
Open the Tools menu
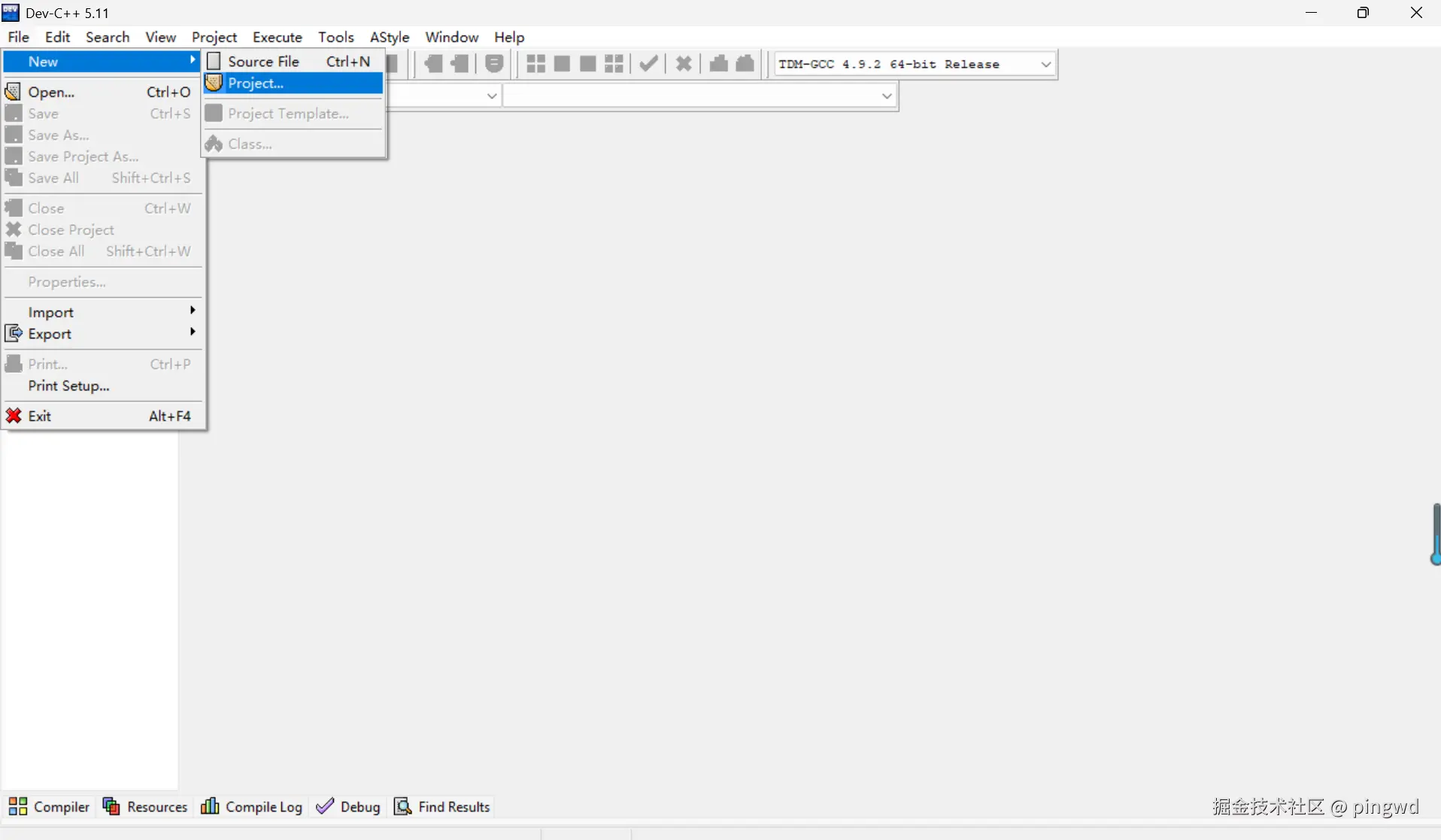(x=335, y=37)
